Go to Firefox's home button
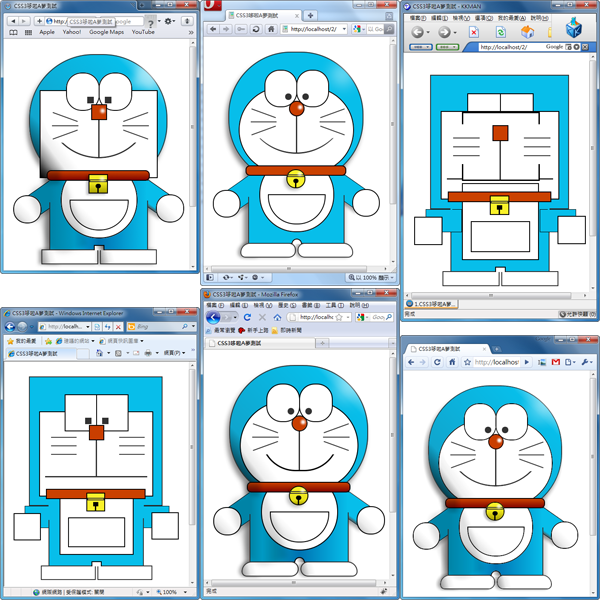This screenshot has width=600, height=600. click(x=277, y=317)
